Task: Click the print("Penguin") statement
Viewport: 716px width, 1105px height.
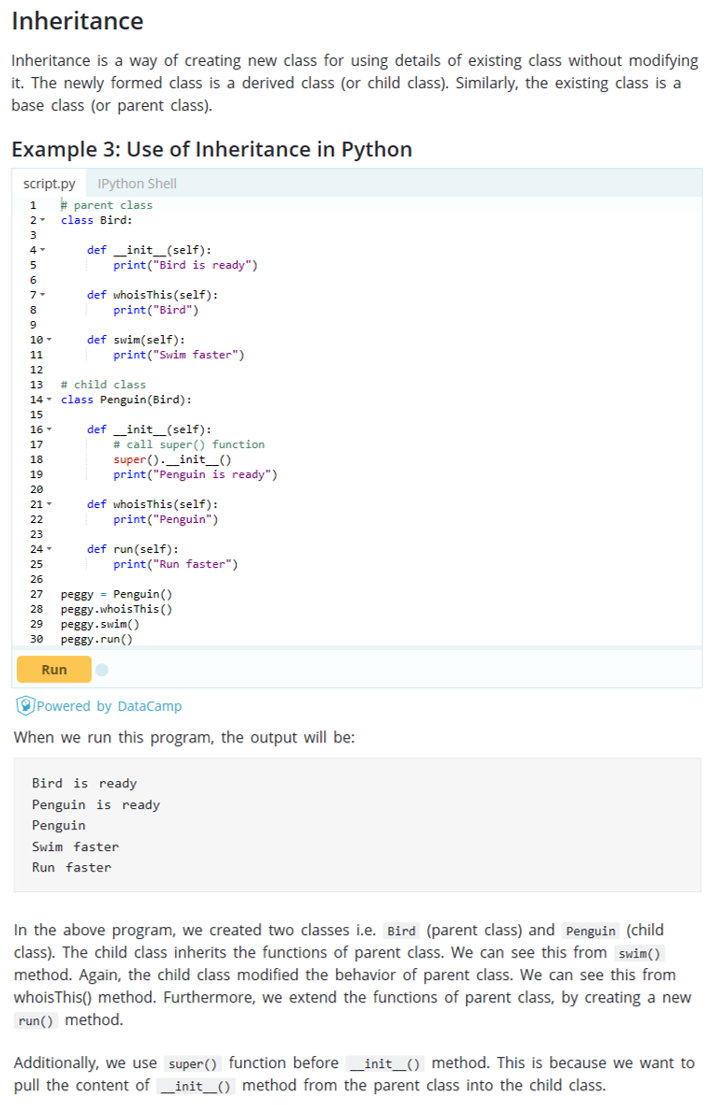Action: (166, 519)
